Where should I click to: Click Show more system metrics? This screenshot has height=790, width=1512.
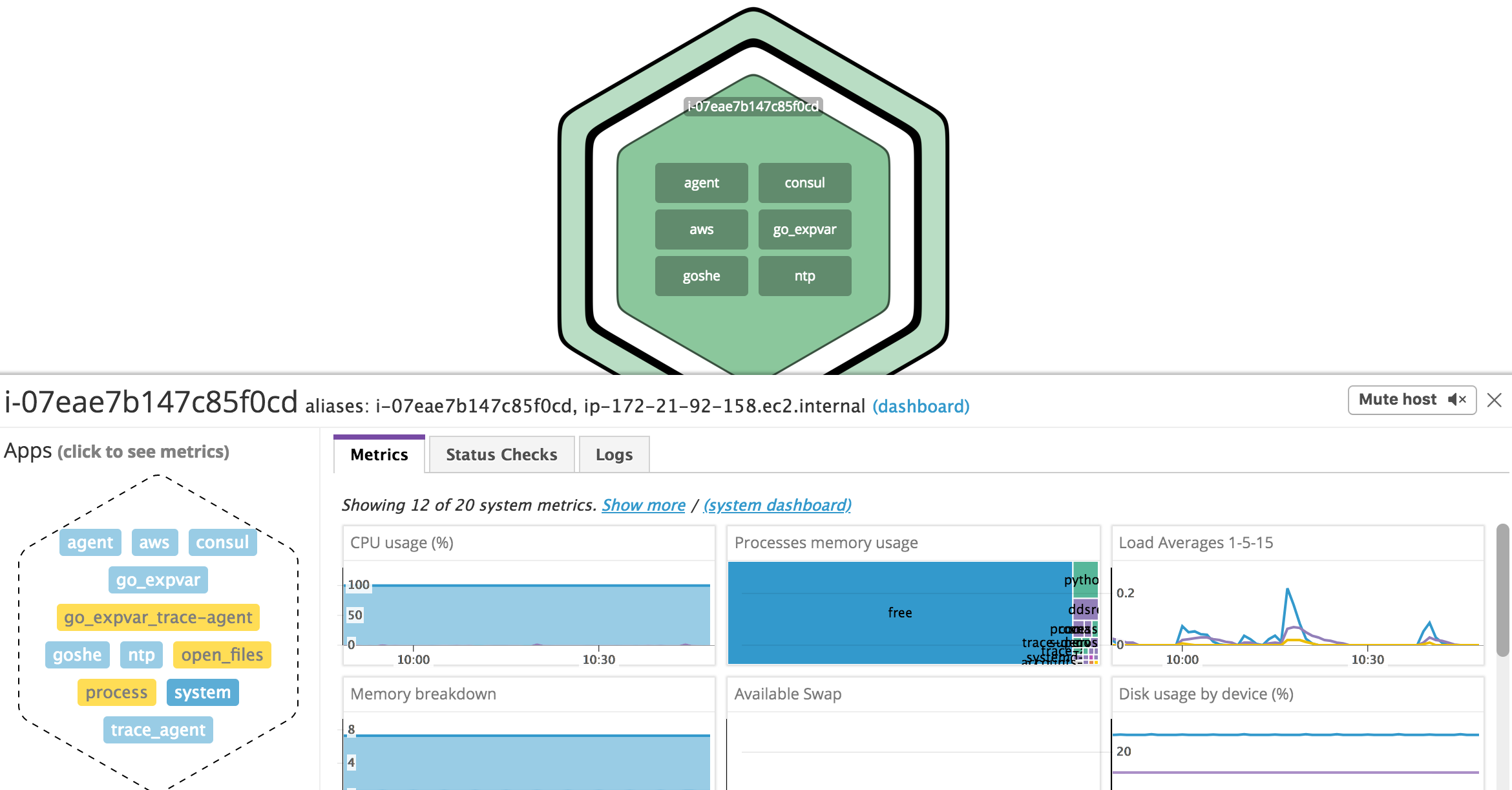coord(644,505)
